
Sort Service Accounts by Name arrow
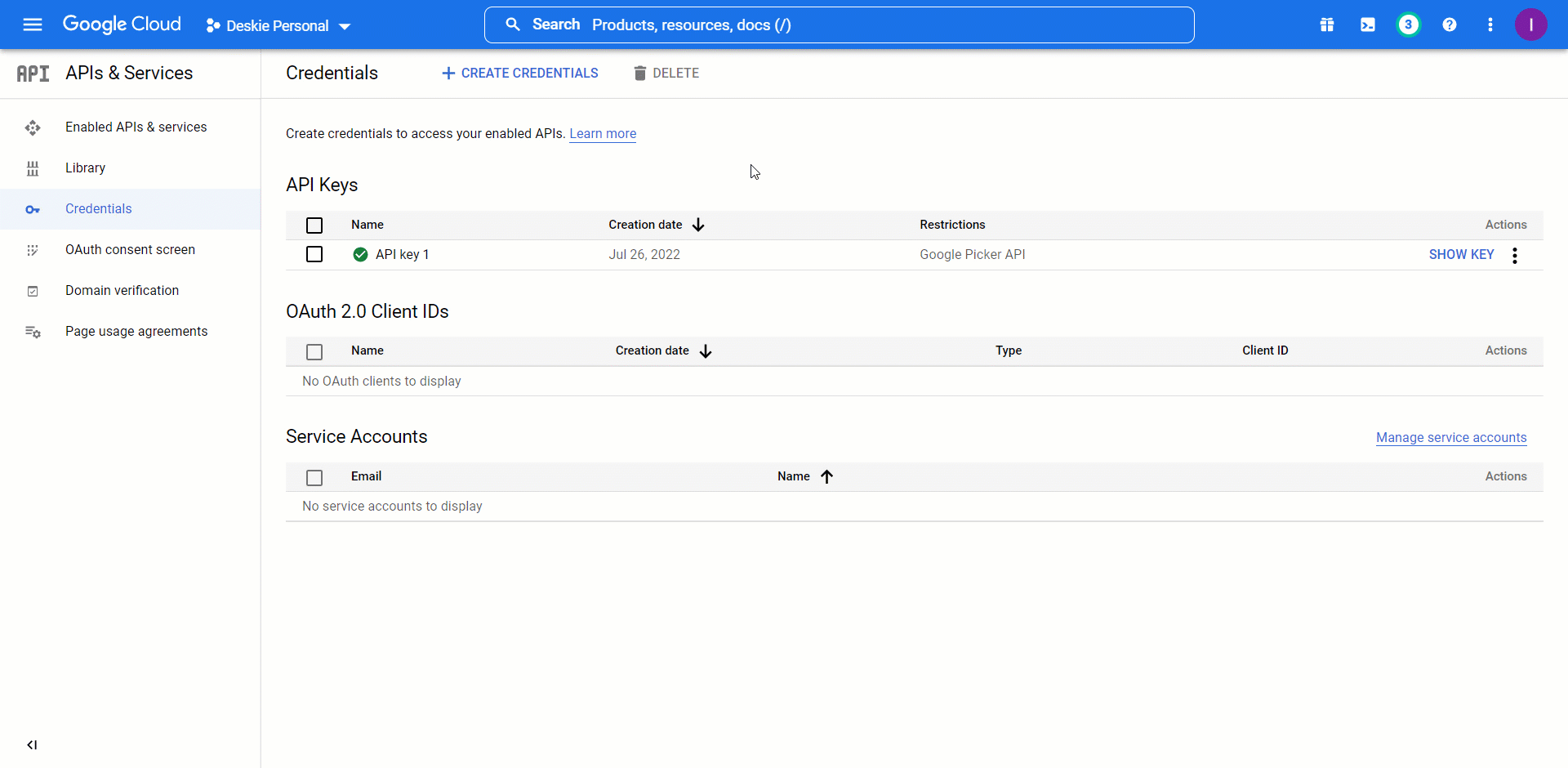point(826,476)
